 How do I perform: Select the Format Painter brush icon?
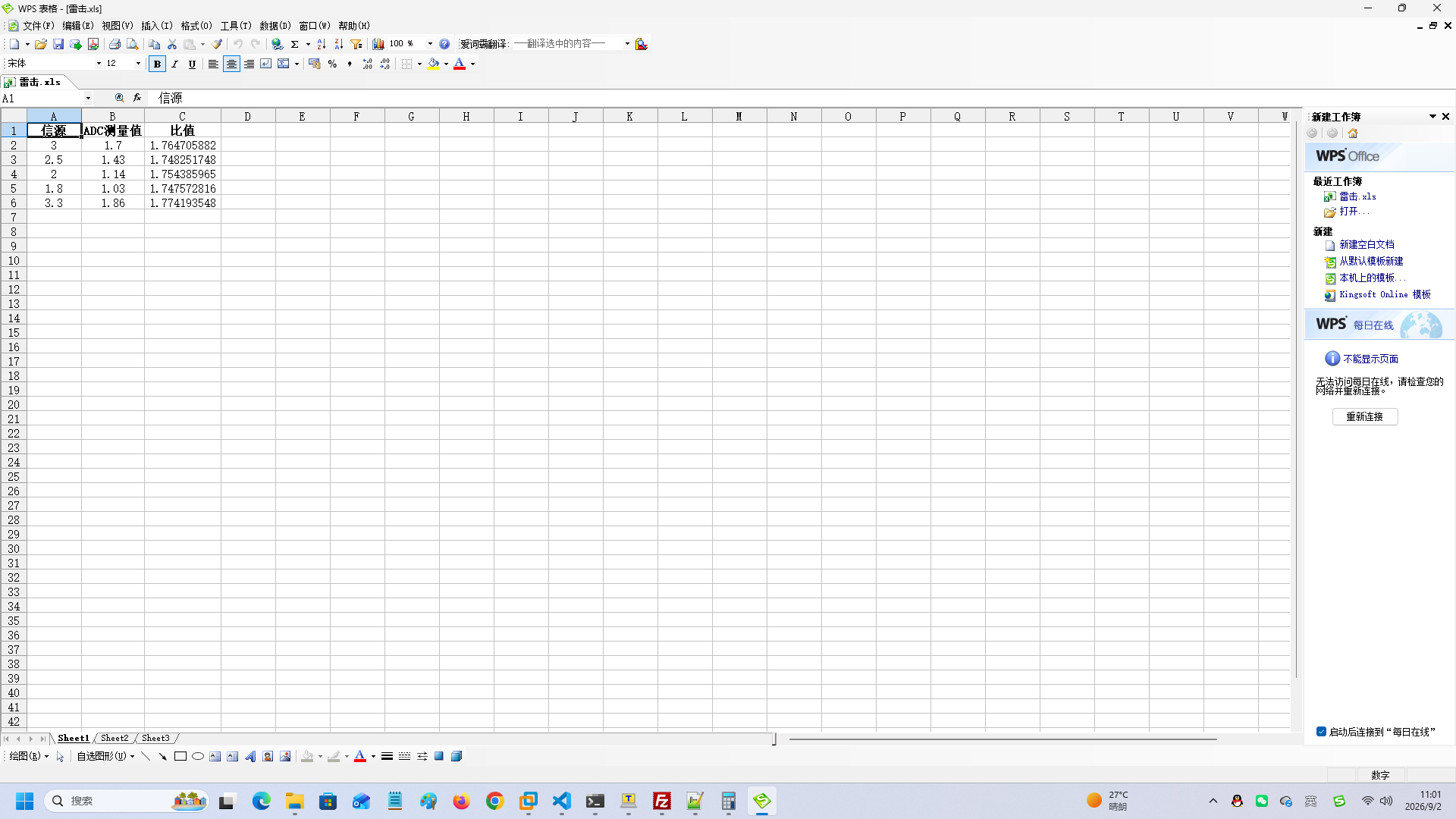tap(217, 44)
